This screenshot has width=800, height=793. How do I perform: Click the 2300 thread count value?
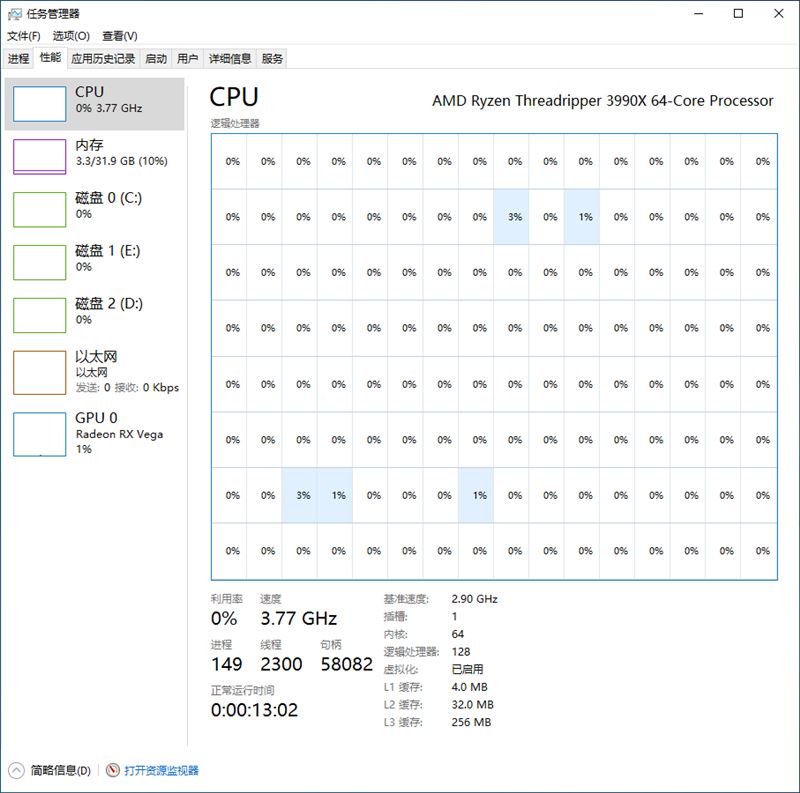click(x=281, y=664)
